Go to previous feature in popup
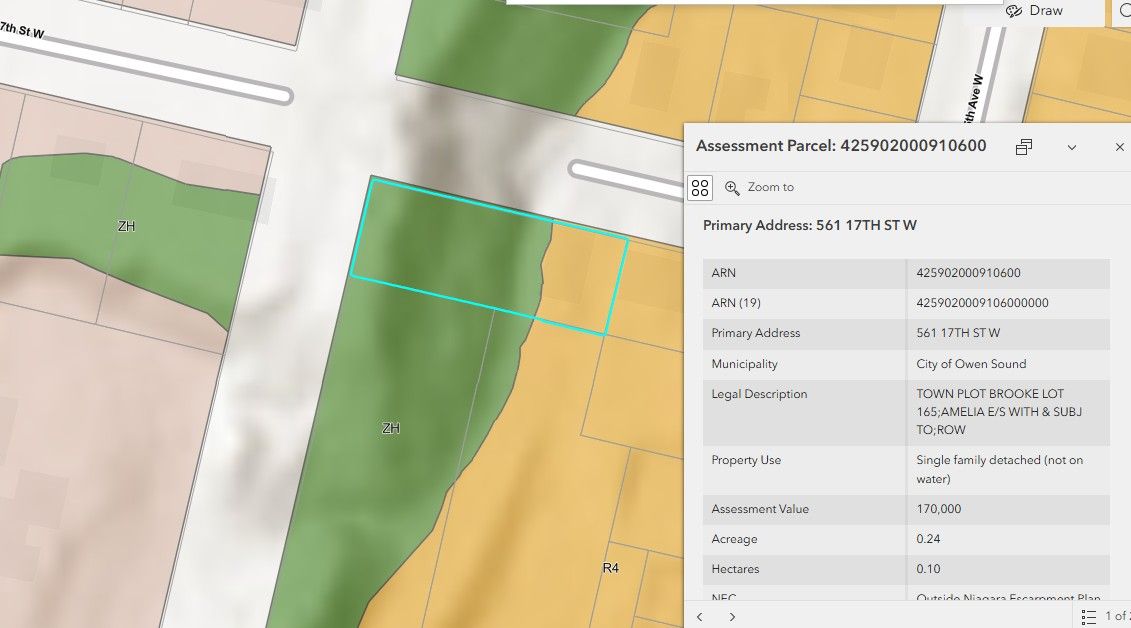The width and height of the screenshot is (1131, 628). [700, 617]
